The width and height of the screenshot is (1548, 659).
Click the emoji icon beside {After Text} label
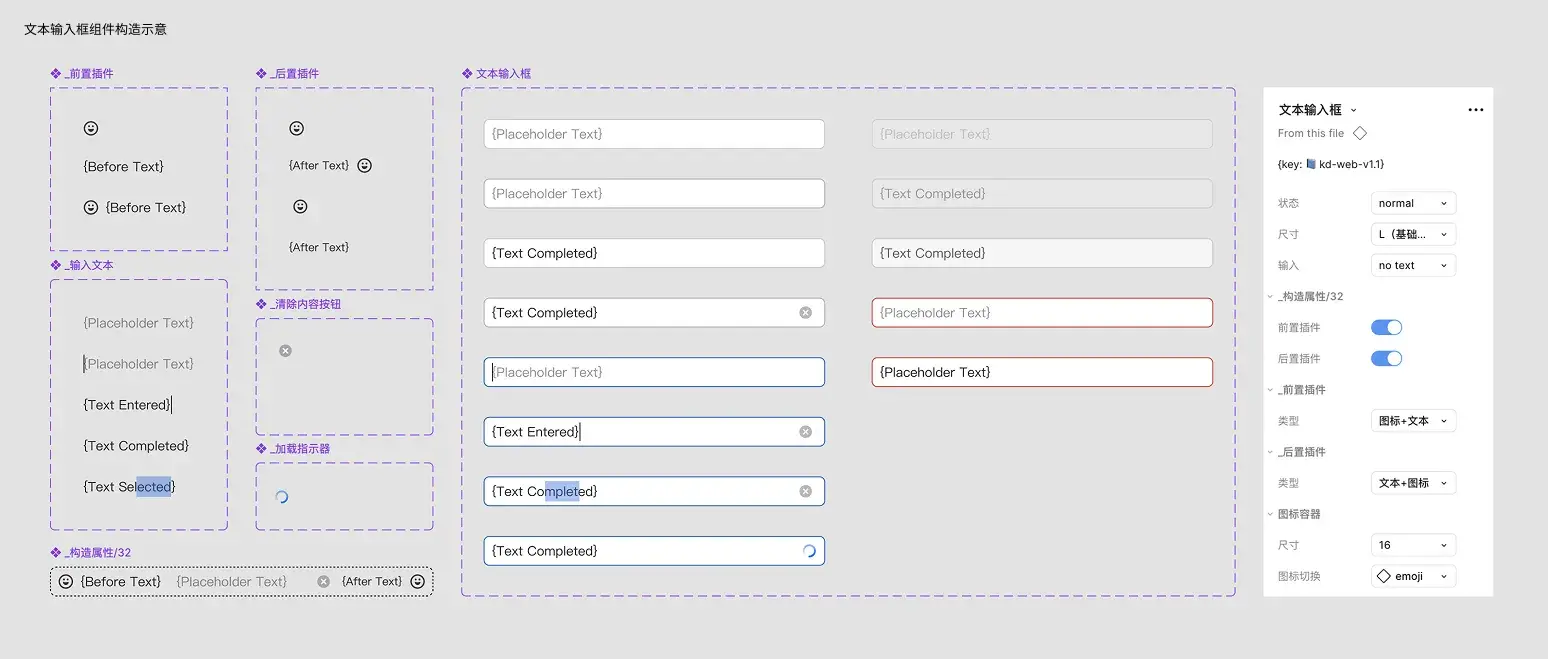[x=363, y=165]
